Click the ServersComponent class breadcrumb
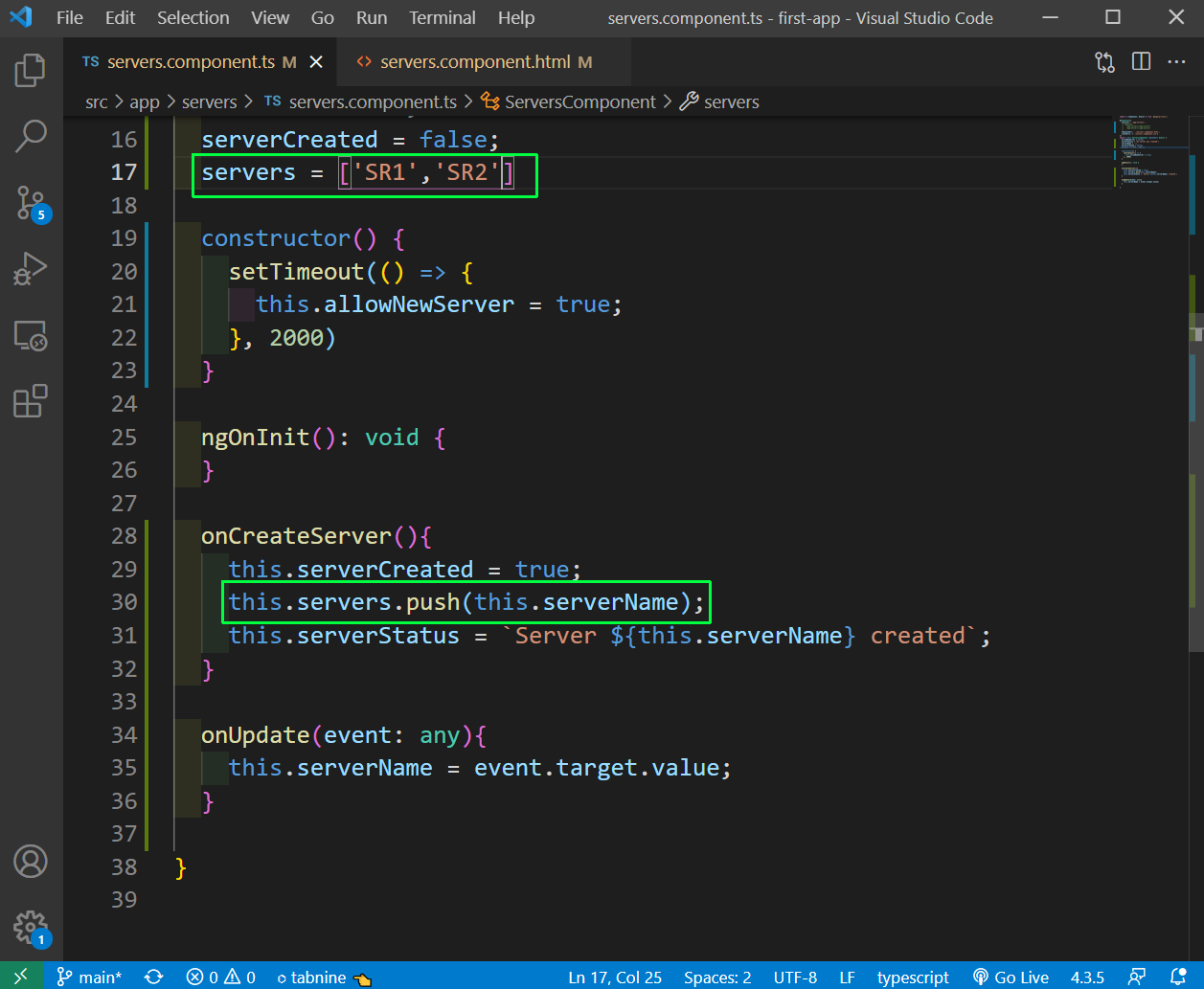Image resolution: width=1204 pixels, height=989 pixels. click(569, 101)
